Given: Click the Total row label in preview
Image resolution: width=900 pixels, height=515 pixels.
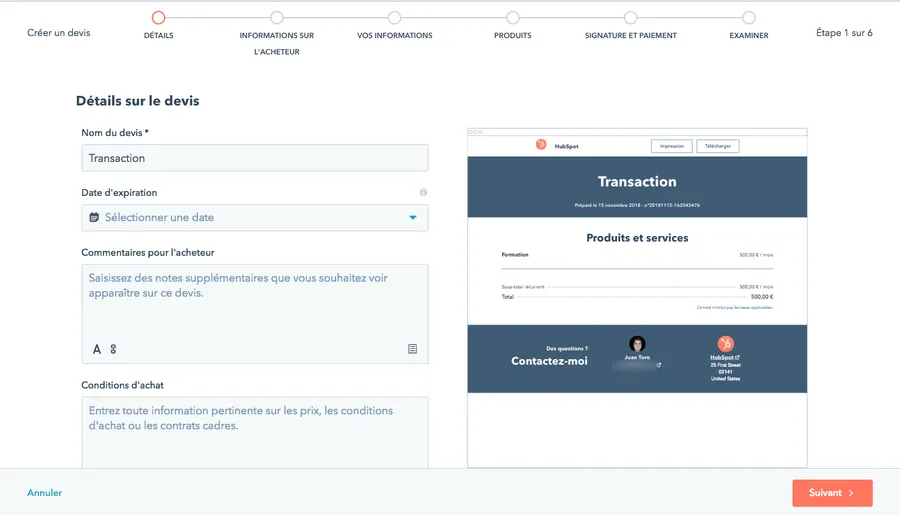Looking at the screenshot, I should tap(507, 297).
